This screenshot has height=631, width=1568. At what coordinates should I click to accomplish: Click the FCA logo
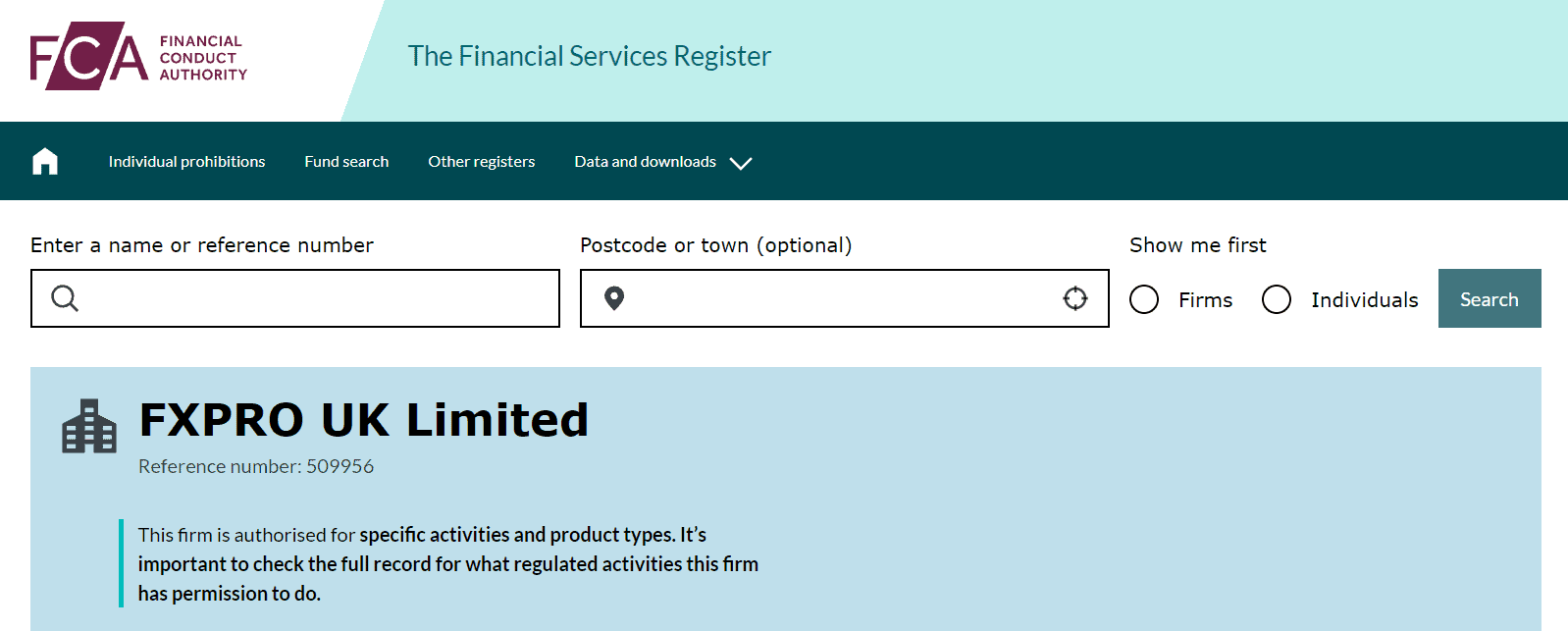click(138, 57)
